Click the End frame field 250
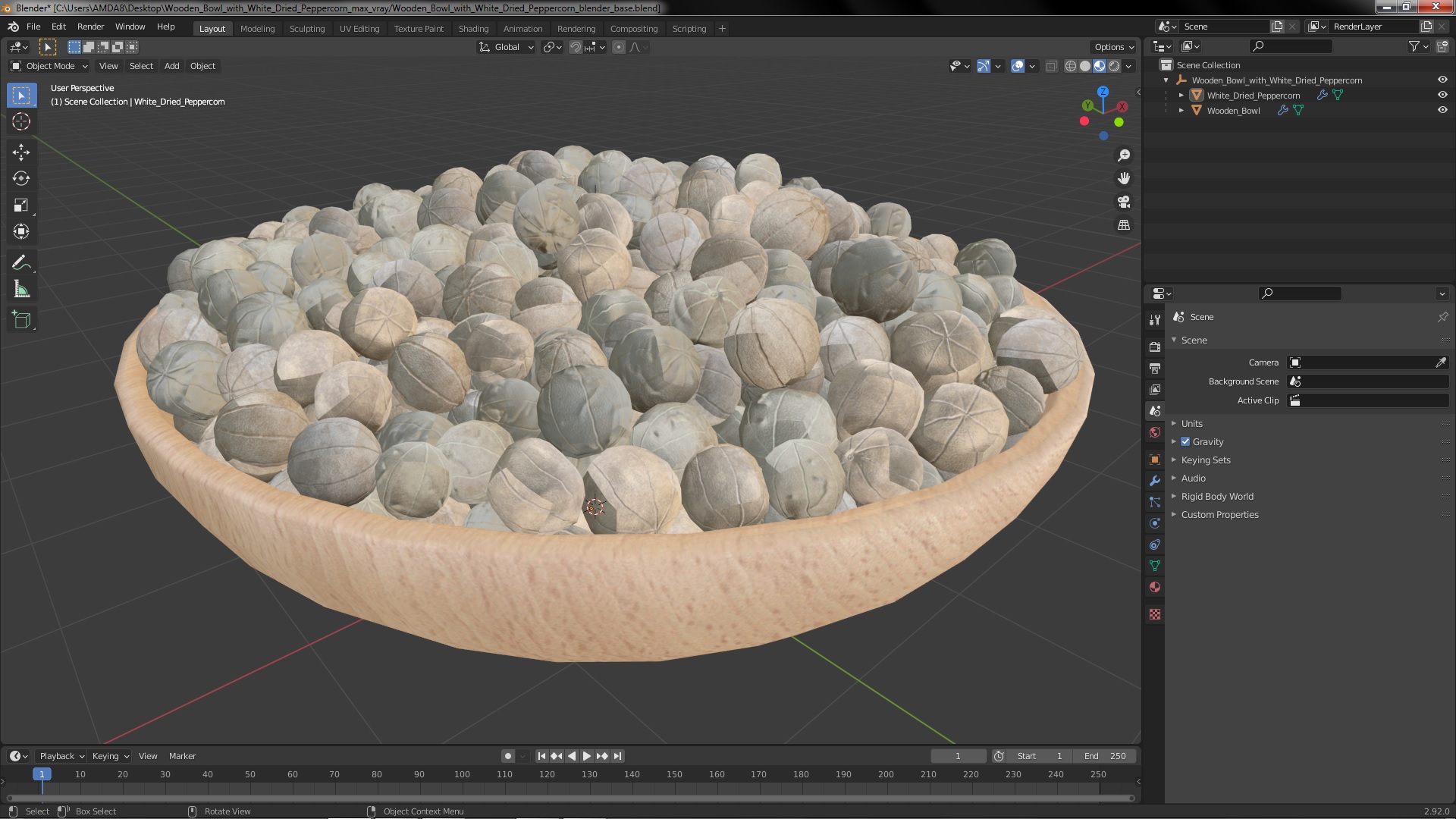The width and height of the screenshot is (1456, 819). [x=1106, y=756]
